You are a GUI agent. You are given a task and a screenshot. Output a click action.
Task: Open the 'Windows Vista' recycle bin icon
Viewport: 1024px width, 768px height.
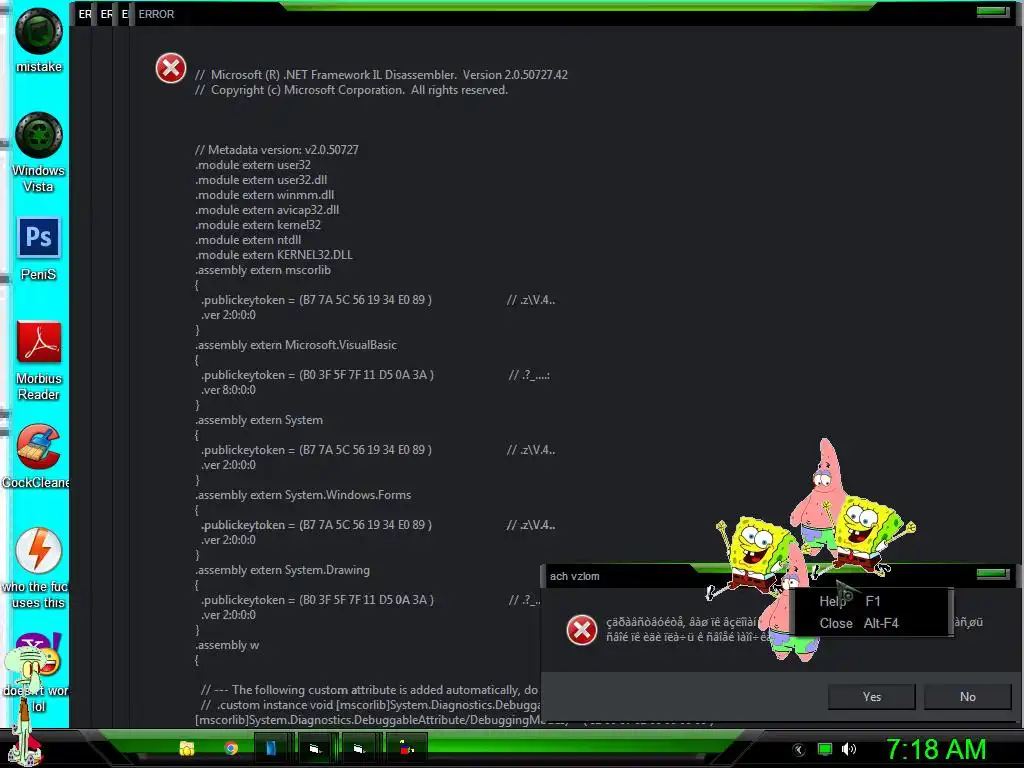pyautogui.click(x=39, y=135)
